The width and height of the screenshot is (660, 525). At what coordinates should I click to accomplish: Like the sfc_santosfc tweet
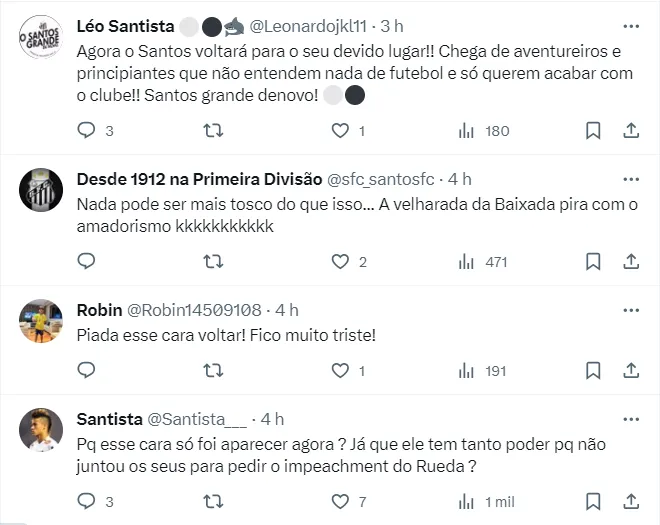[340, 261]
